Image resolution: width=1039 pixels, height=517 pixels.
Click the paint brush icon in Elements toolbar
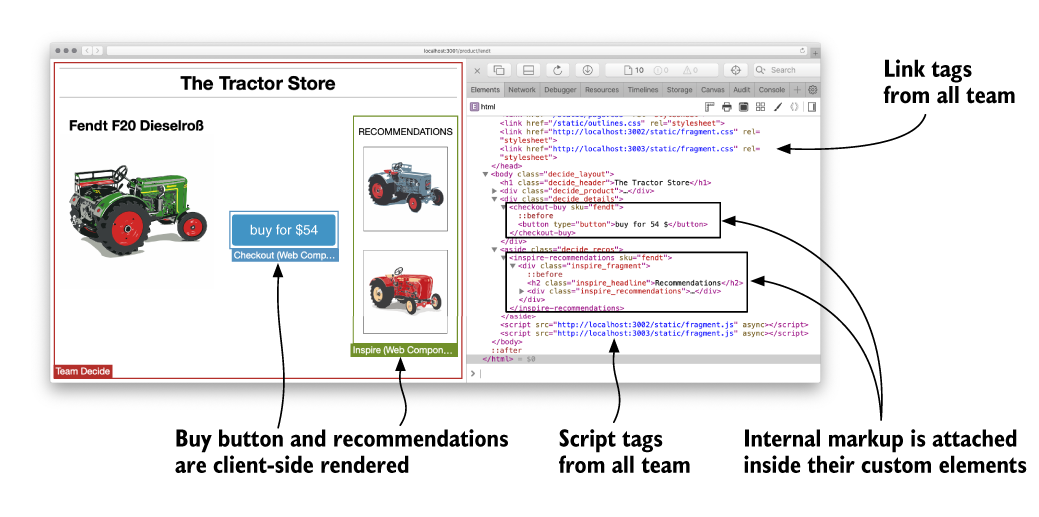click(777, 106)
